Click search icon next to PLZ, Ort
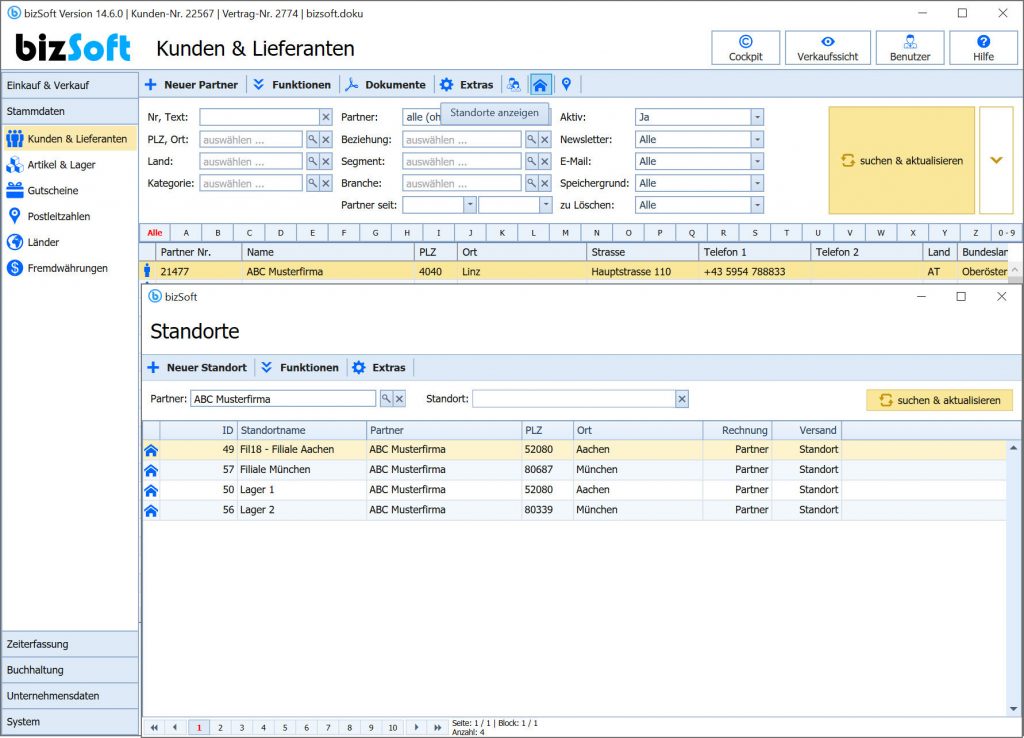Viewport: 1024px width, 738px height. click(x=313, y=140)
